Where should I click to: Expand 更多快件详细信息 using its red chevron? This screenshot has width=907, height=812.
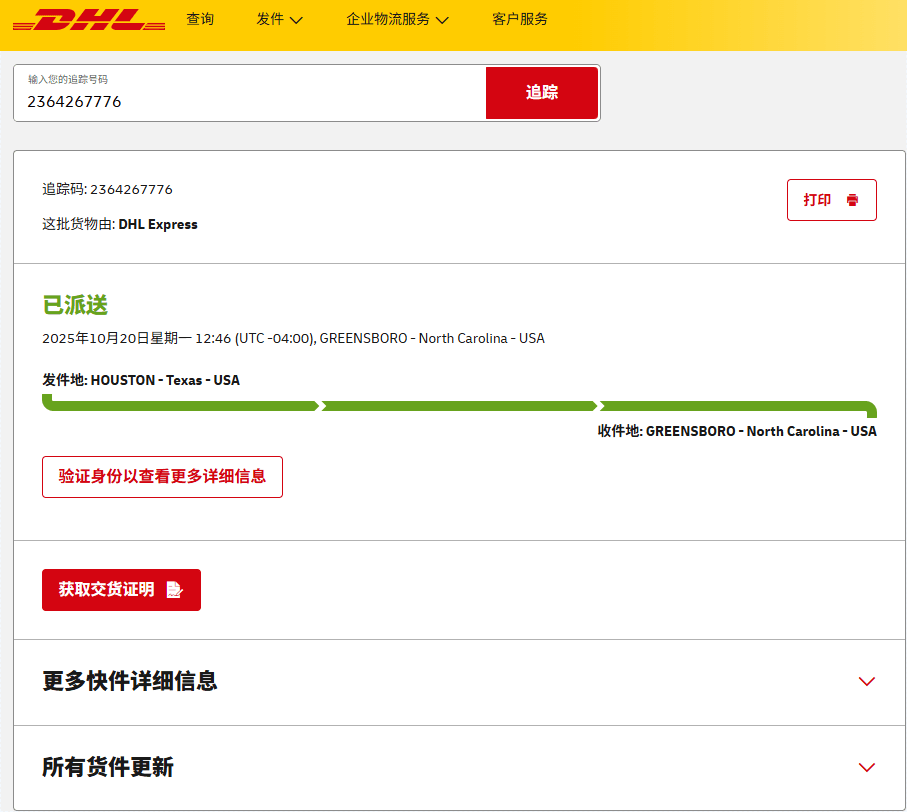click(x=866, y=682)
